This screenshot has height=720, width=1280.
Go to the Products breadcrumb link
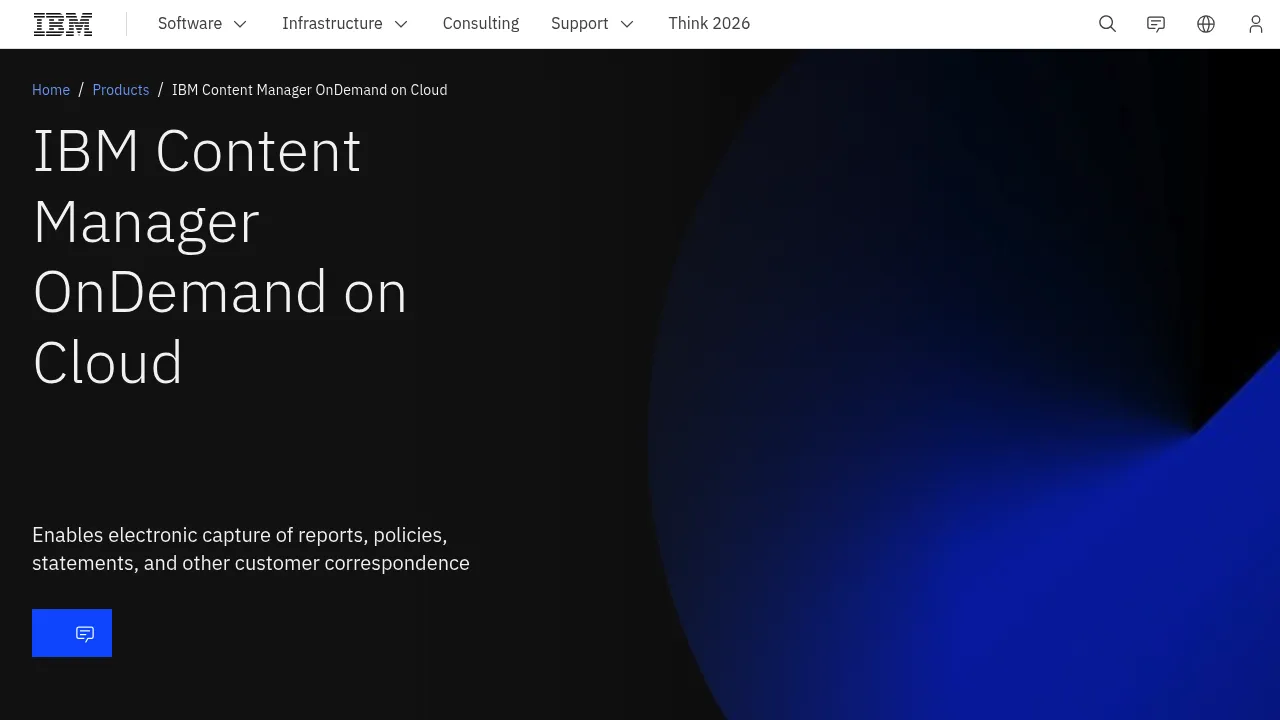click(121, 90)
